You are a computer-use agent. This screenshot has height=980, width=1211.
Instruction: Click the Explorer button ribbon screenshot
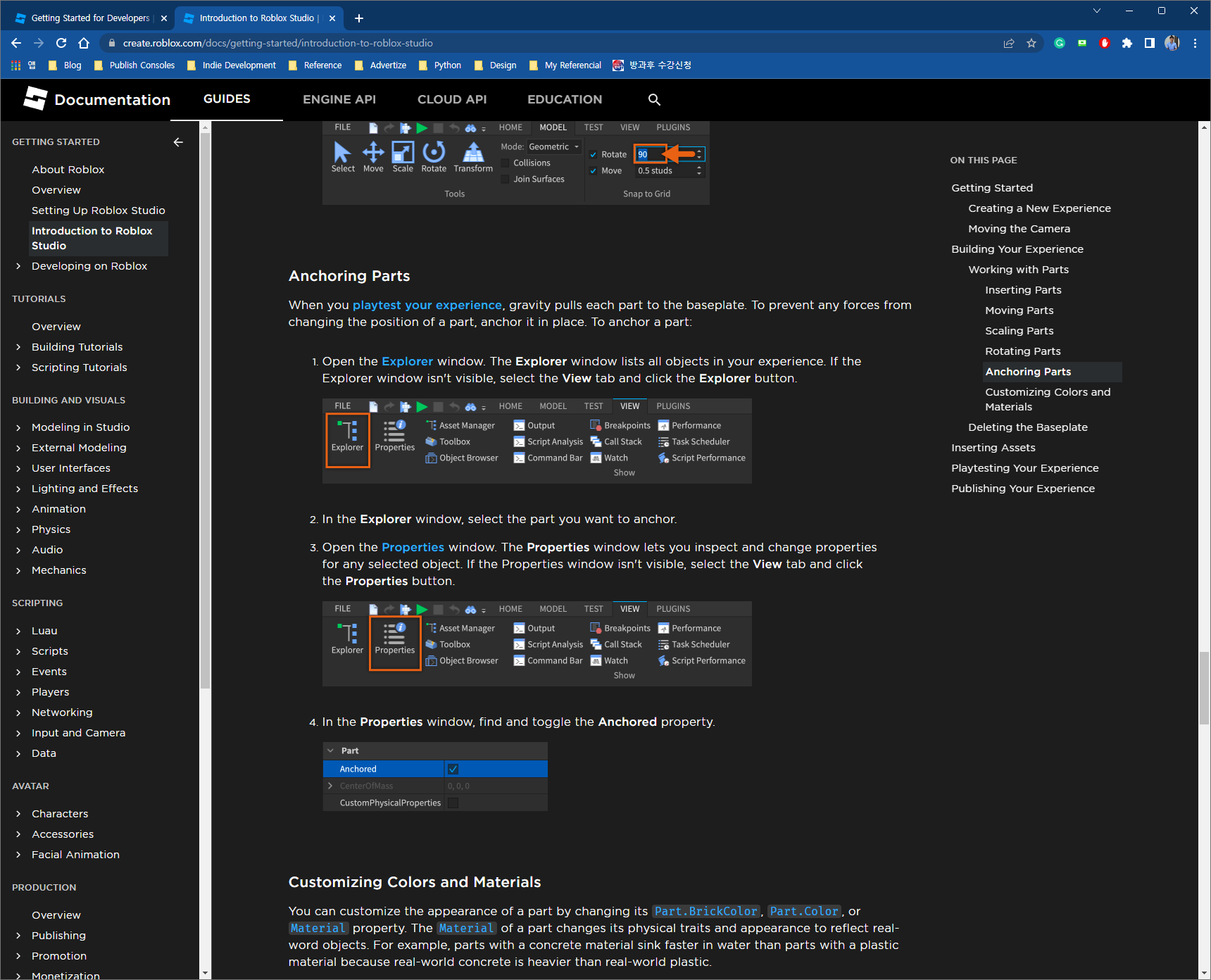(x=537, y=441)
